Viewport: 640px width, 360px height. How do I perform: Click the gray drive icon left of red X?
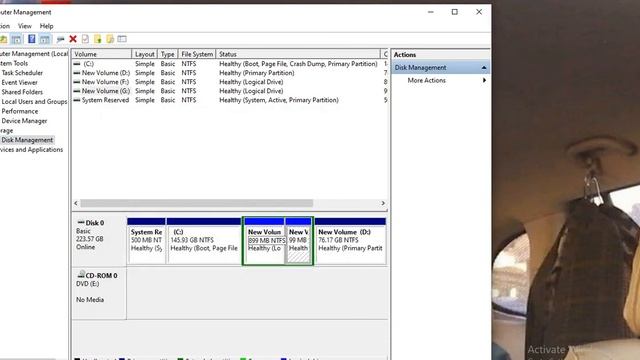(x=60, y=39)
